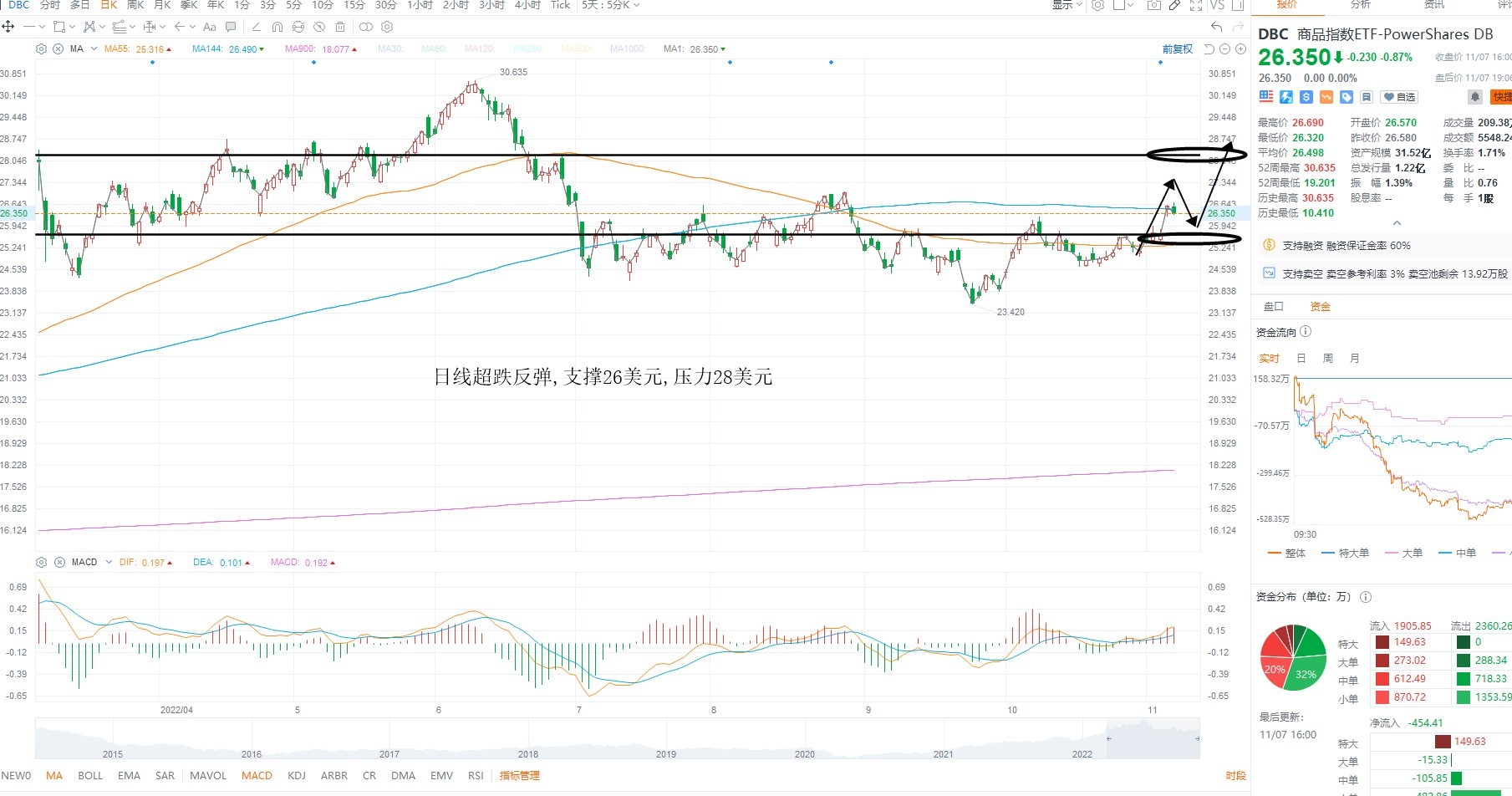Switch to the 分时 intraday tab
The width and height of the screenshot is (1512, 796).
click(50, 5)
